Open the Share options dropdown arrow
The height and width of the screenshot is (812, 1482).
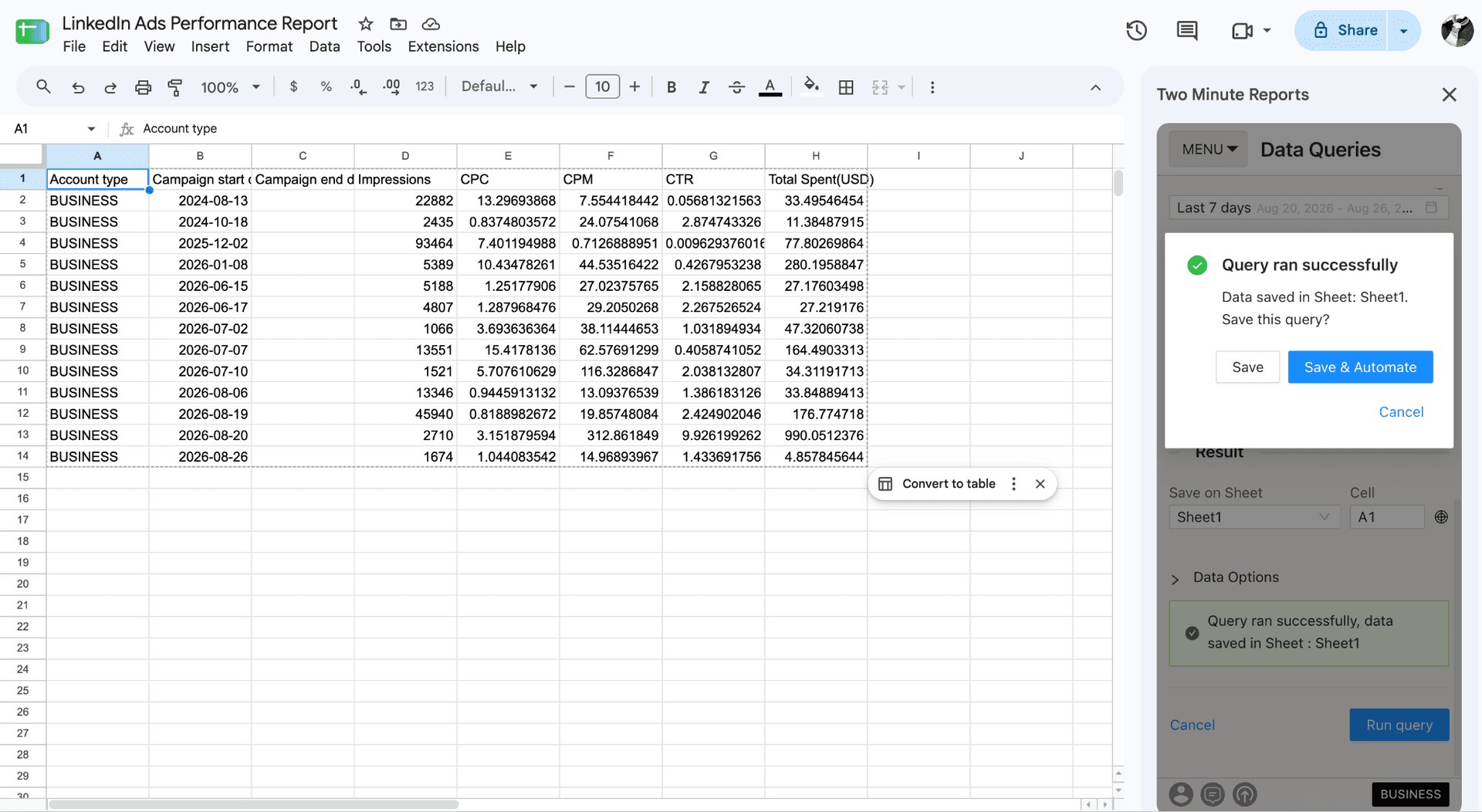click(x=1404, y=31)
